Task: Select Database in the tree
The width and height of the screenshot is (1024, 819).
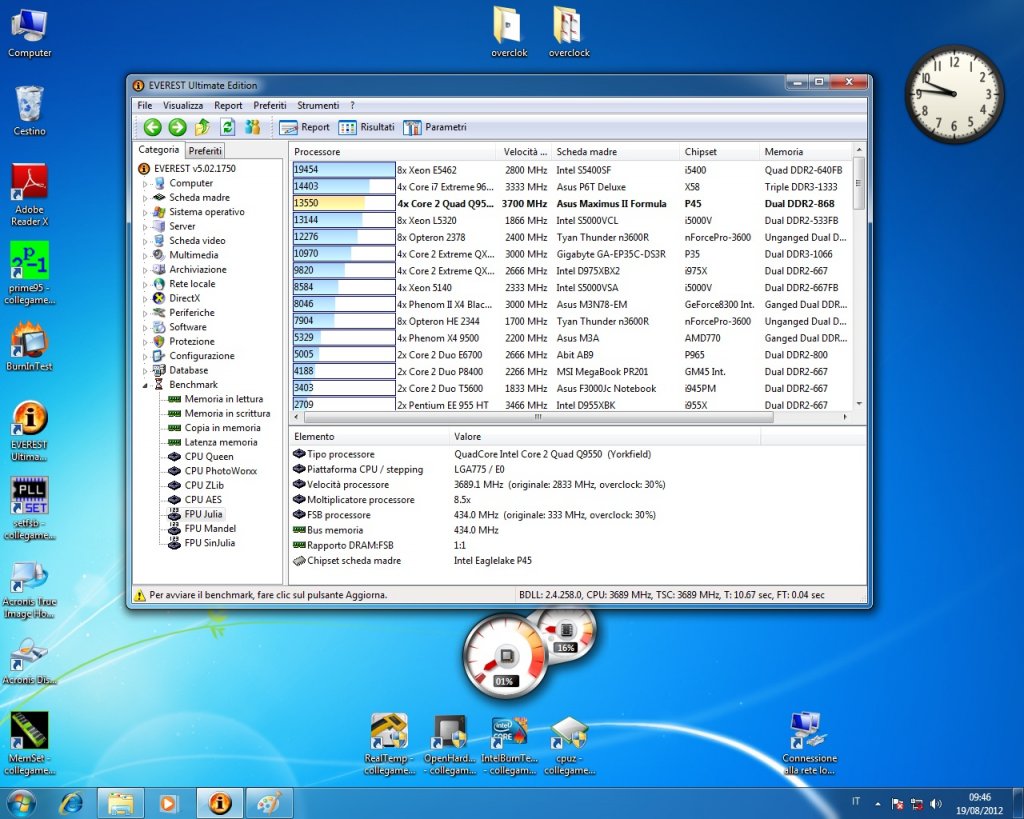Action: [189, 370]
